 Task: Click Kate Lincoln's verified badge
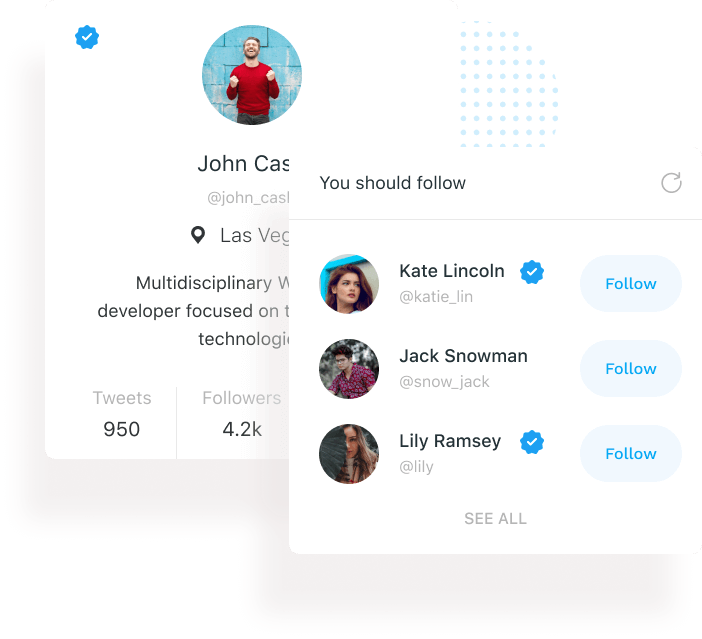click(x=532, y=272)
